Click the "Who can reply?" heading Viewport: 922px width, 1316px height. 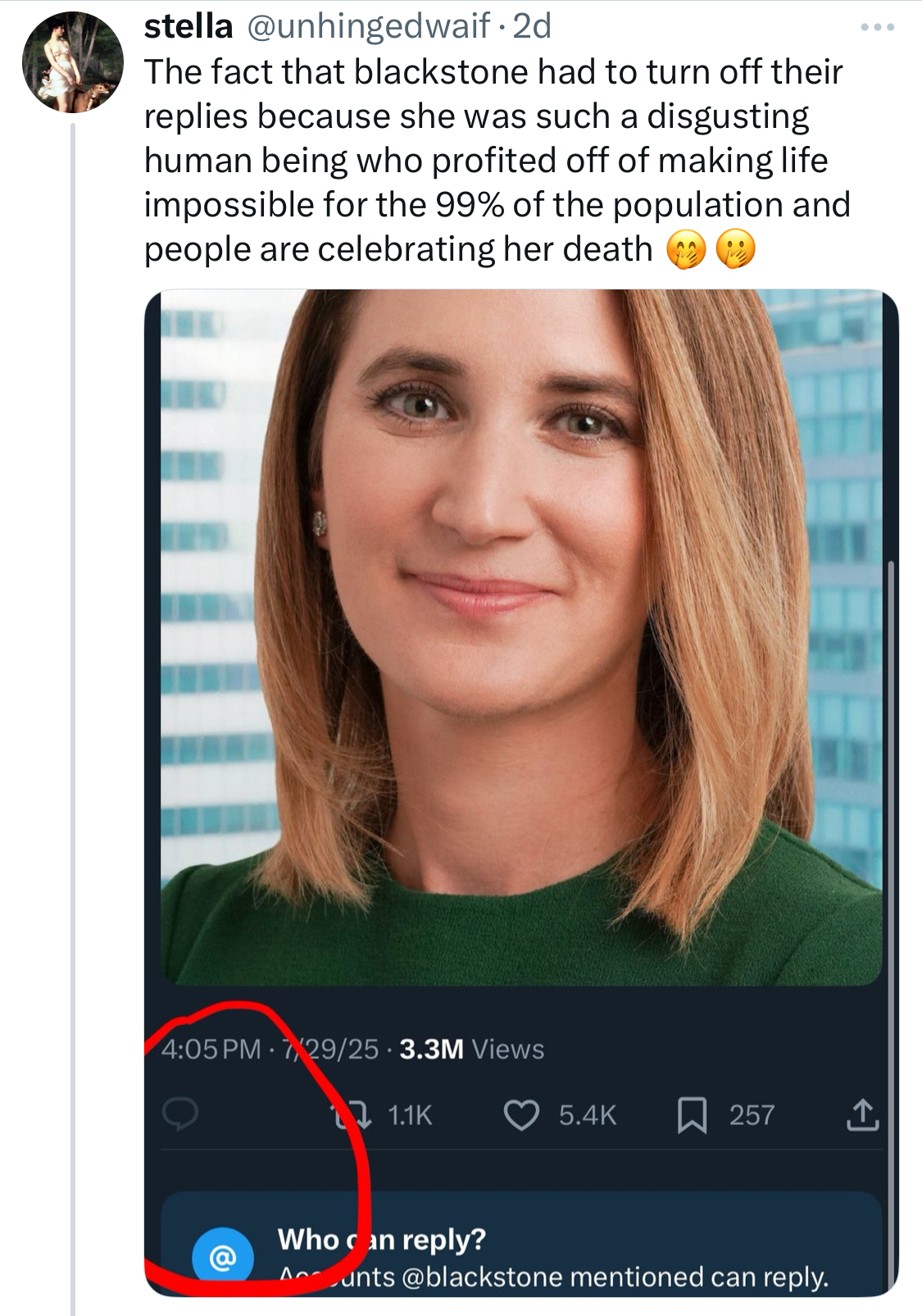click(382, 1239)
